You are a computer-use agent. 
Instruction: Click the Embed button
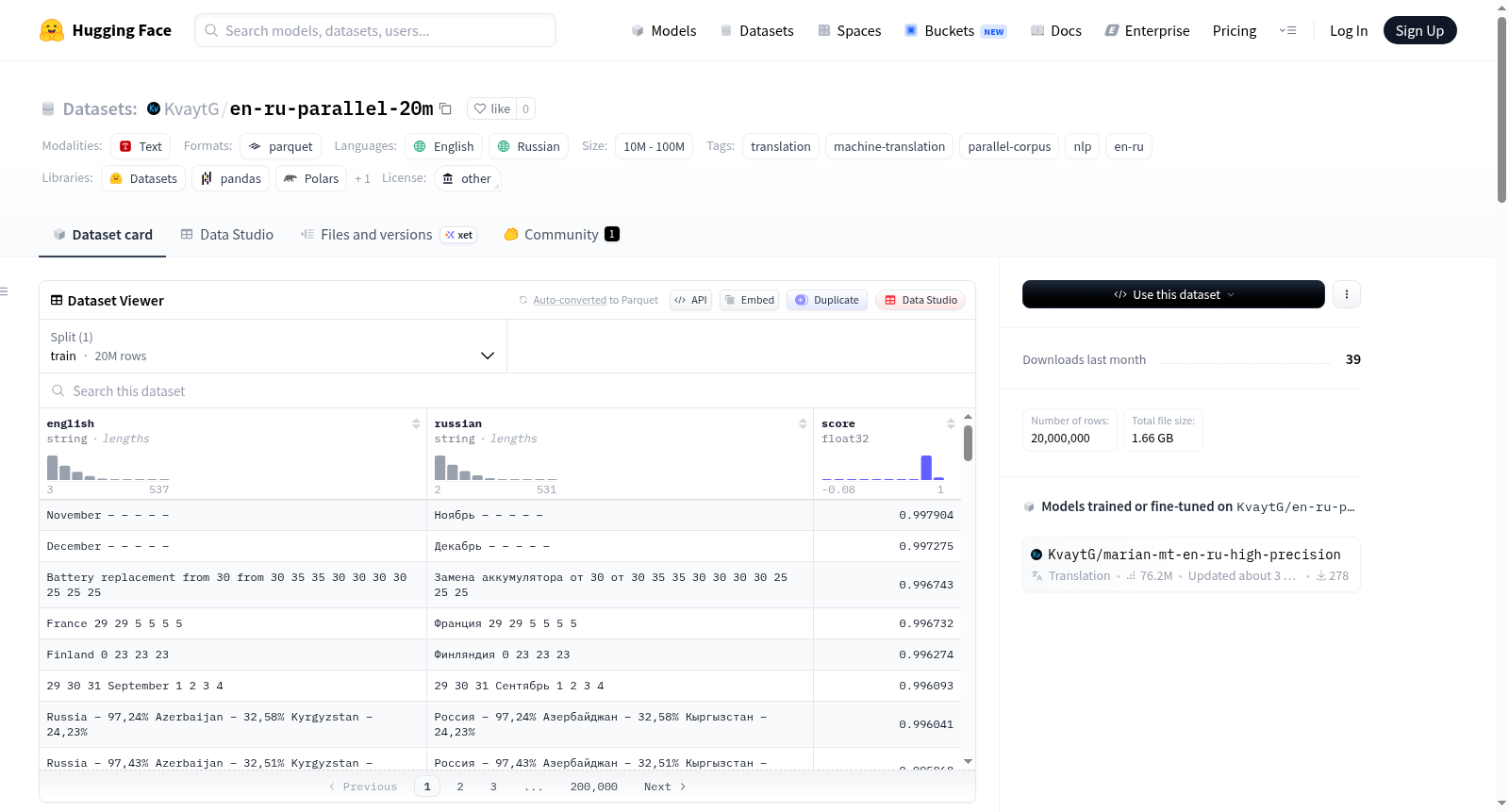tap(749, 300)
